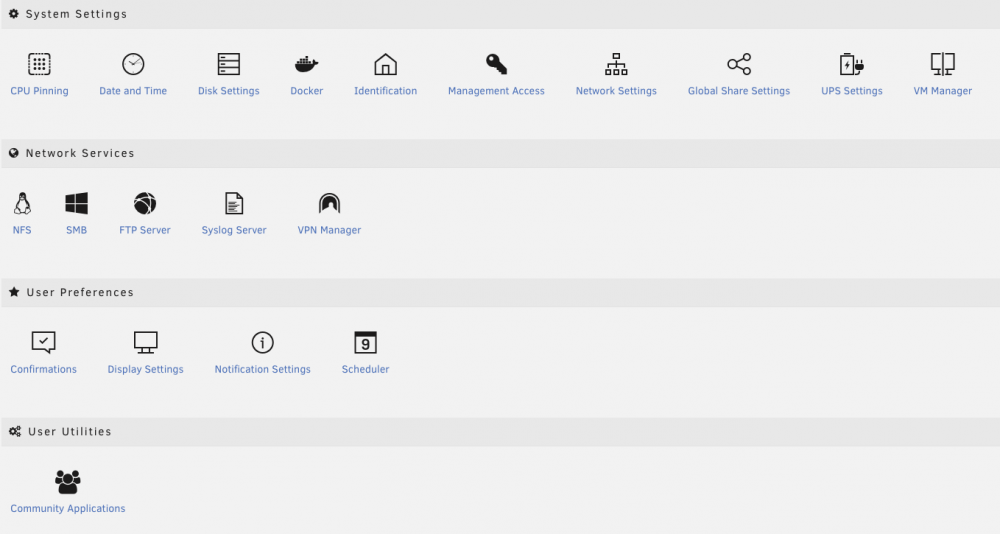Click the Confirmations checkmark bubble icon
Image resolution: width=1000 pixels, height=534 pixels.
(x=43, y=343)
